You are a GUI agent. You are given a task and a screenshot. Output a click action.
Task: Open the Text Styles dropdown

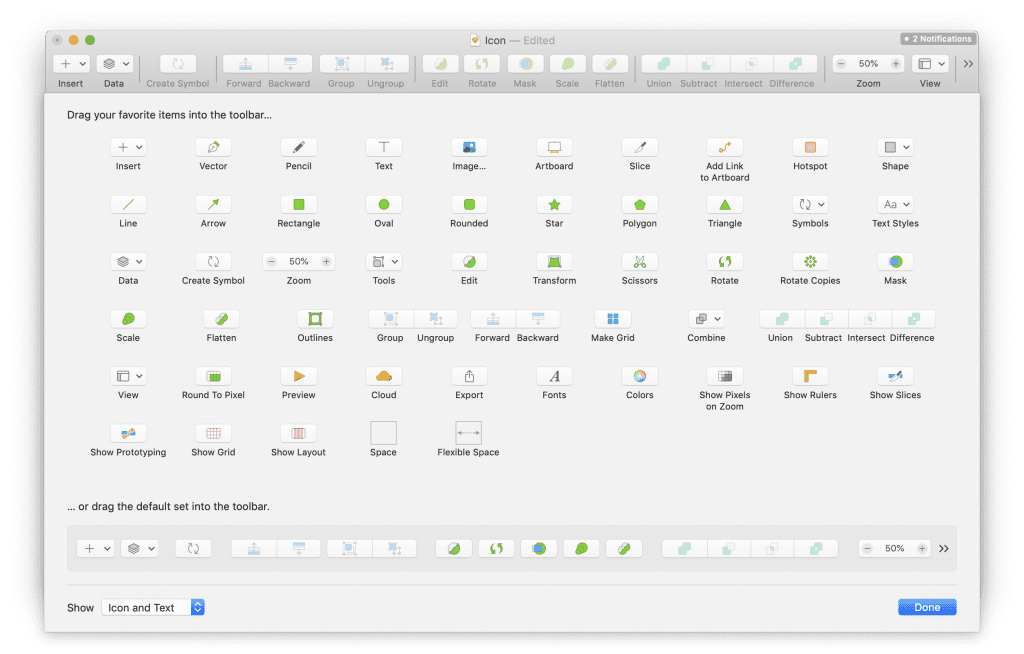pyautogui.click(x=895, y=204)
